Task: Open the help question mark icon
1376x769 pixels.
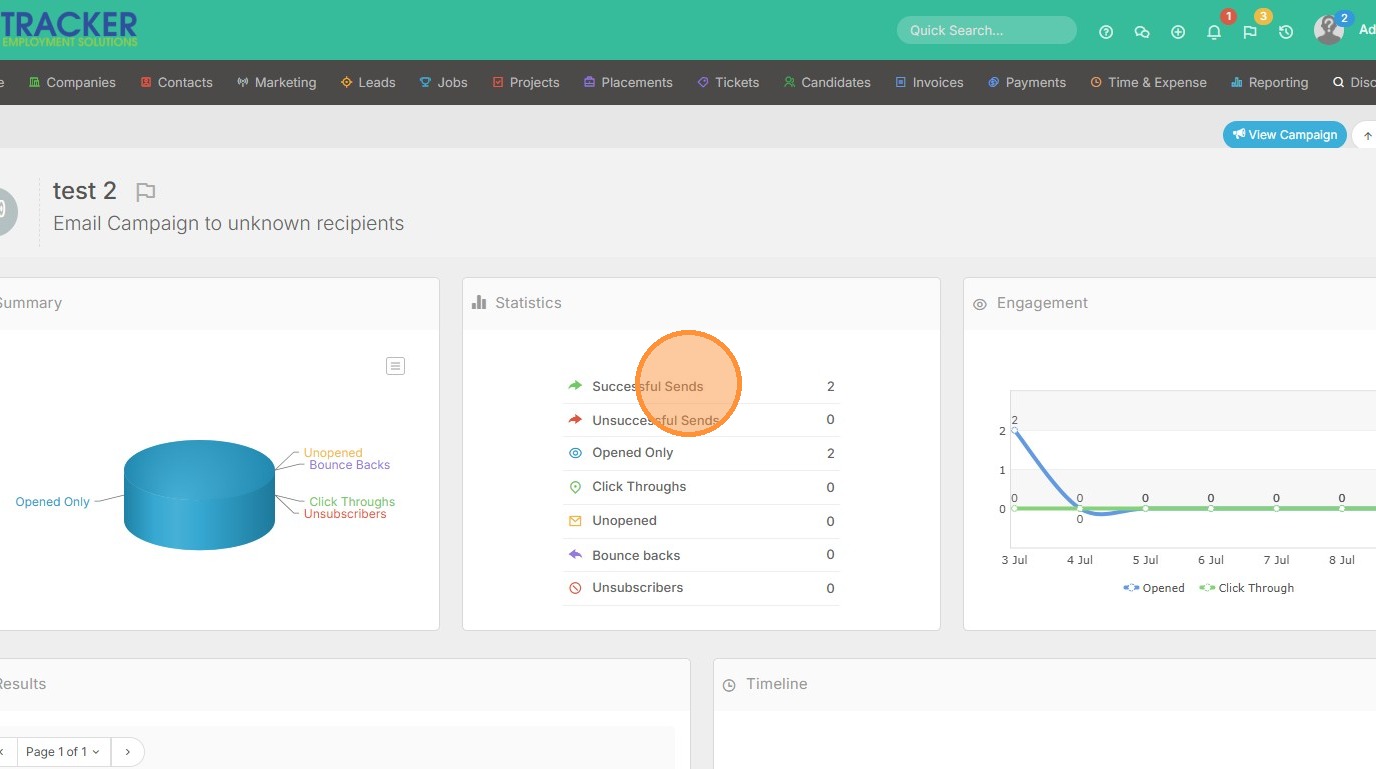Action: coord(1106,32)
